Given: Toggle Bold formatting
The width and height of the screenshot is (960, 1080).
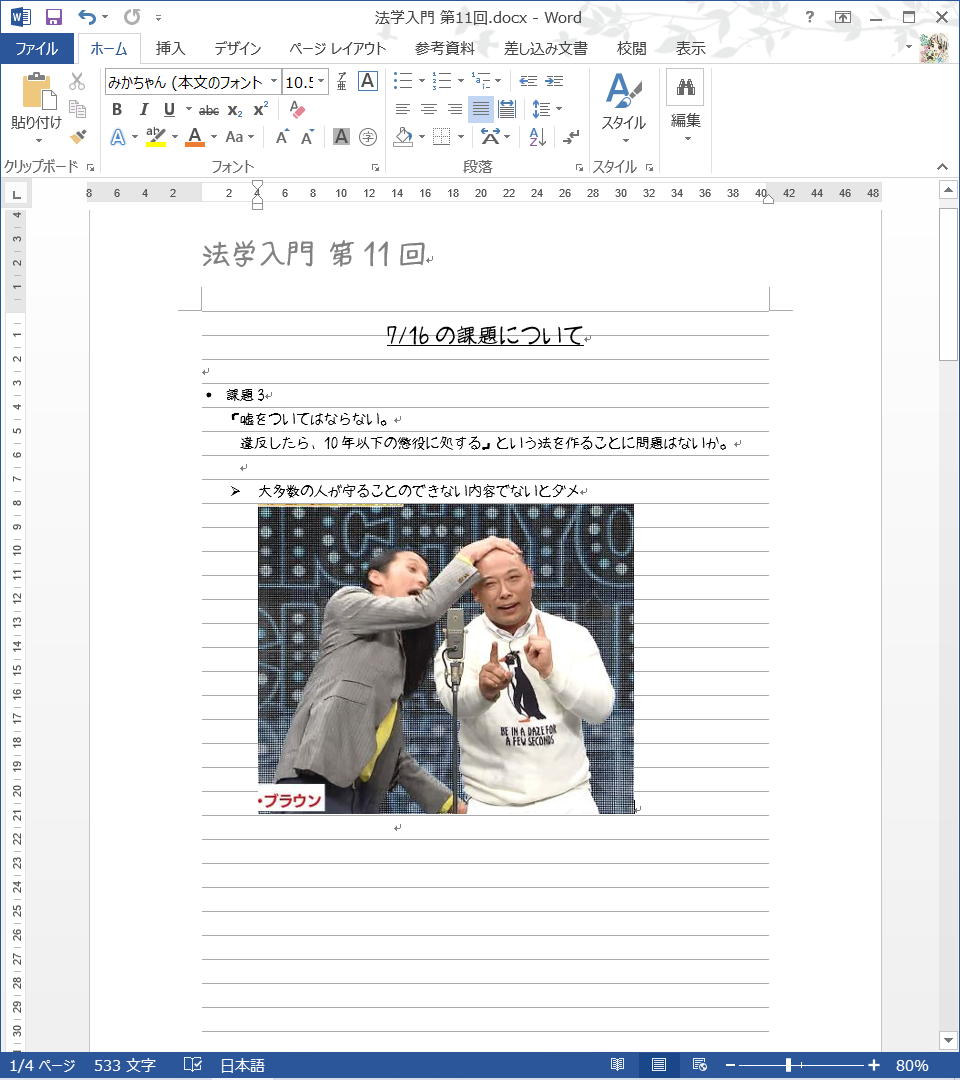Looking at the screenshot, I should coord(117,109).
